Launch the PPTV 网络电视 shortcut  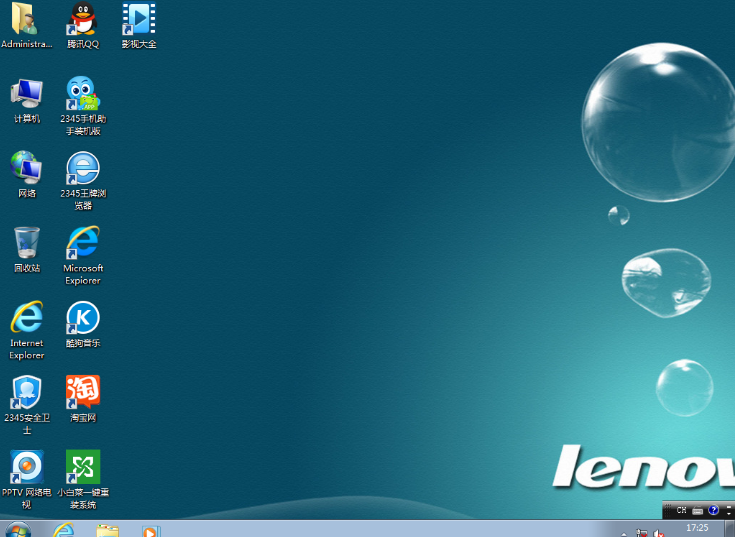coord(26,480)
